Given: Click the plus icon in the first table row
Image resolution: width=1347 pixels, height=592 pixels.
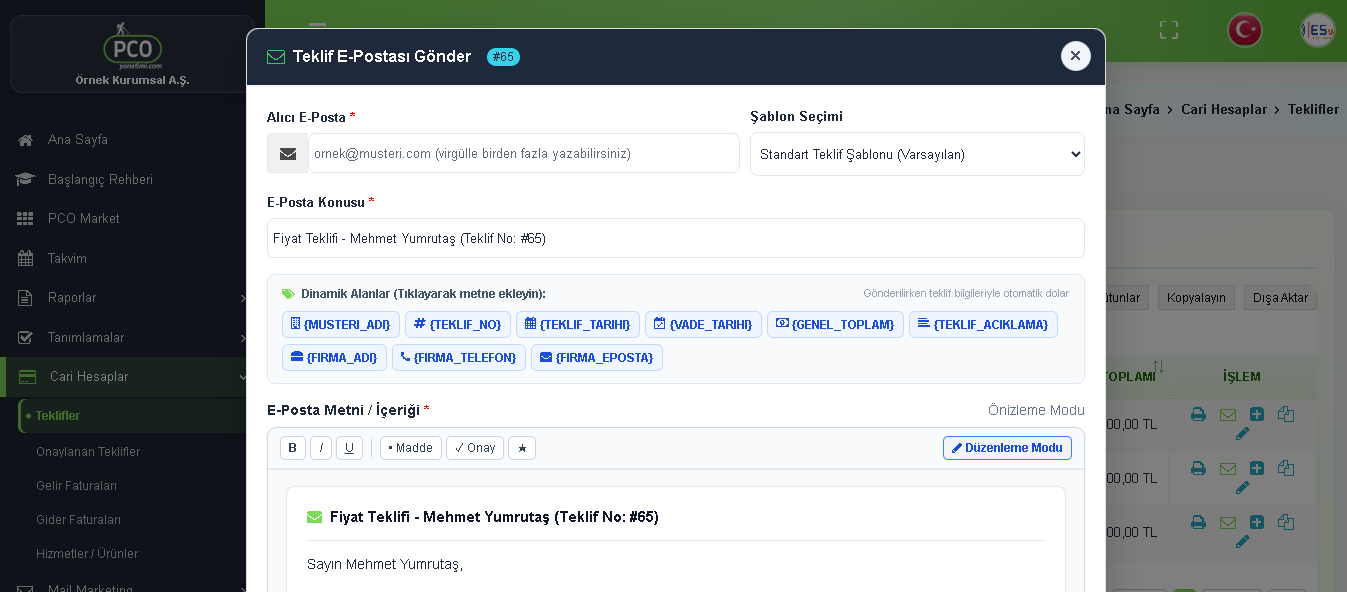Looking at the screenshot, I should (1257, 414).
